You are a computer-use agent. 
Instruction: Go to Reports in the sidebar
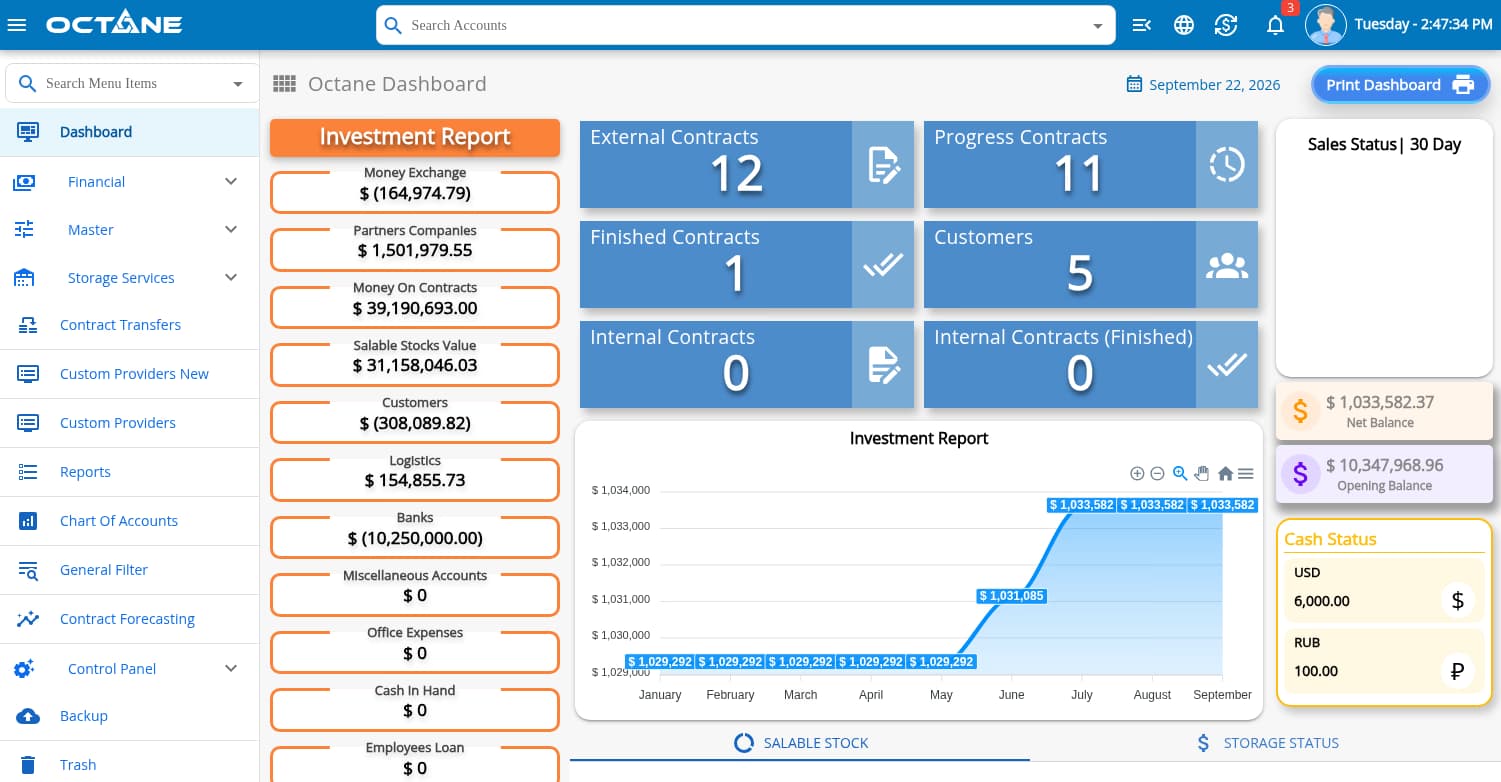130,472
